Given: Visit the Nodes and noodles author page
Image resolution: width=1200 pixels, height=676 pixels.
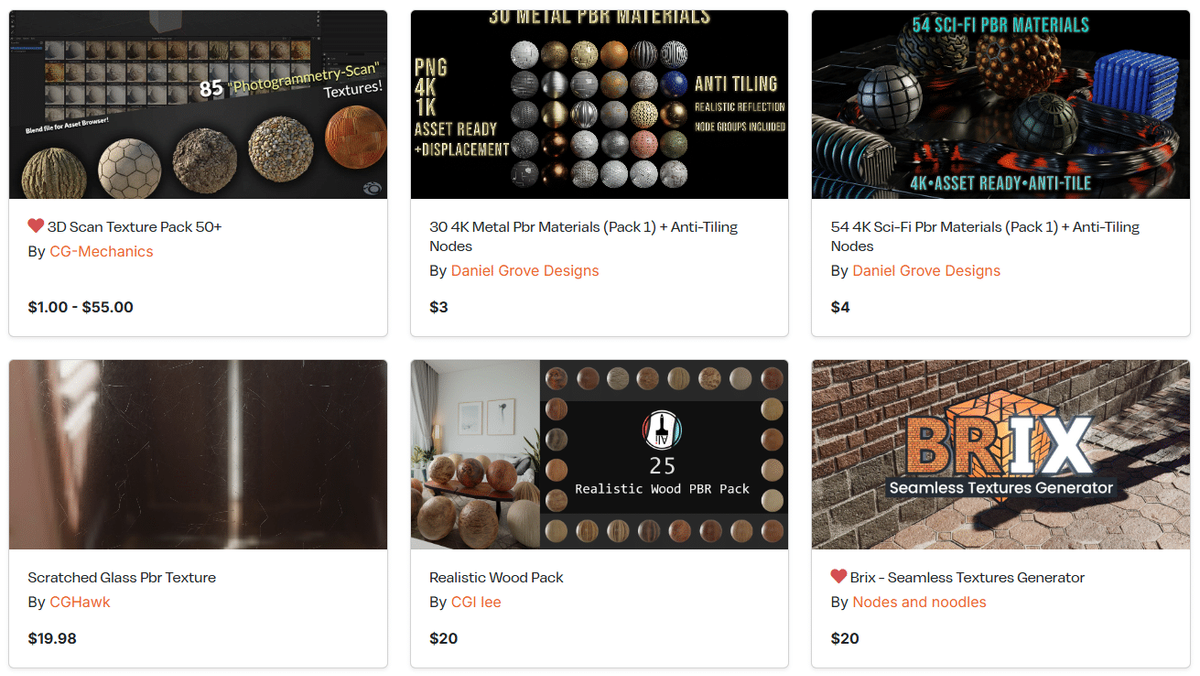Looking at the screenshot, I should tap(919, 602).
